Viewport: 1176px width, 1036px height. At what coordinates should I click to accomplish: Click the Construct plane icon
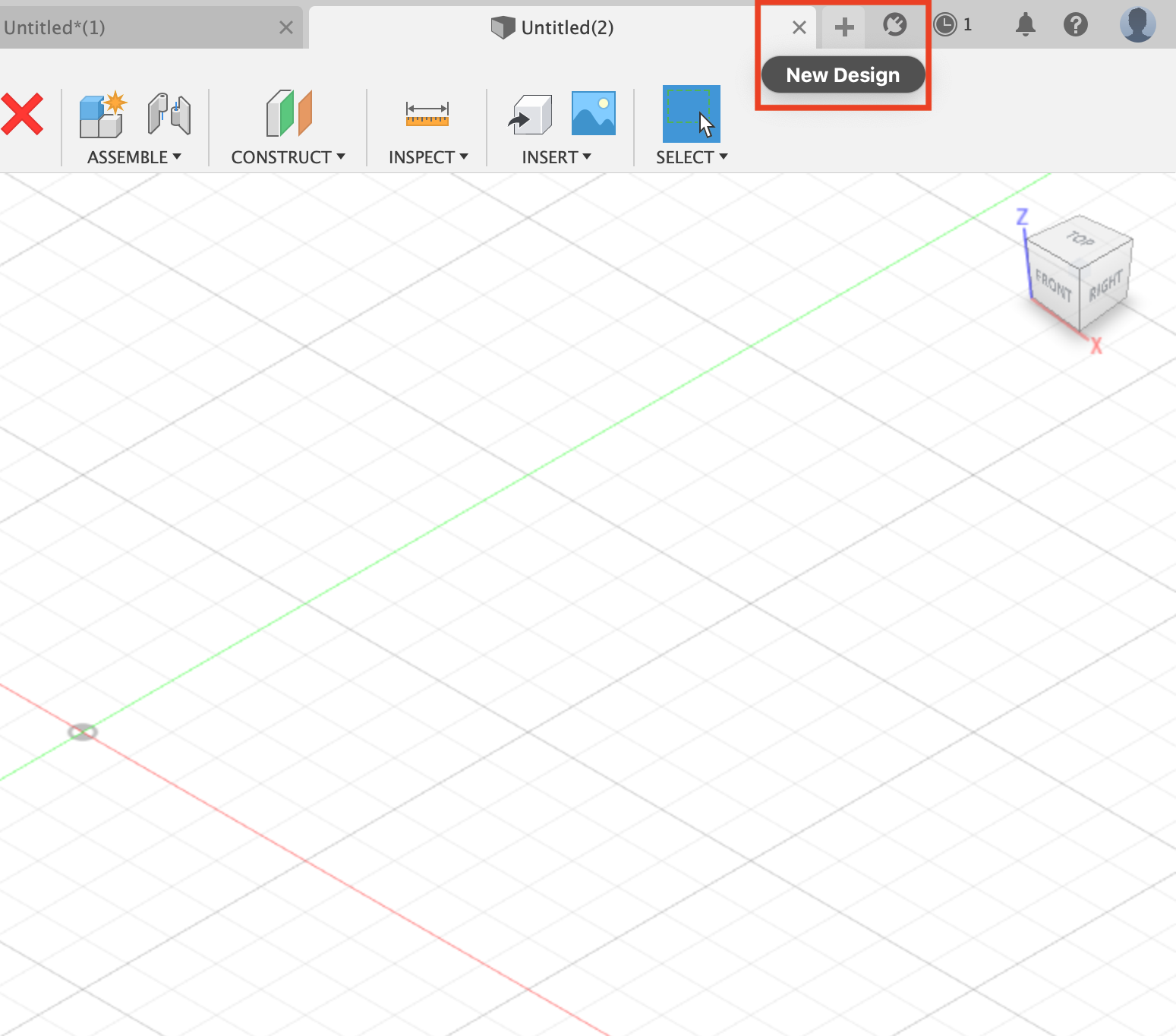tap(288, 114)
